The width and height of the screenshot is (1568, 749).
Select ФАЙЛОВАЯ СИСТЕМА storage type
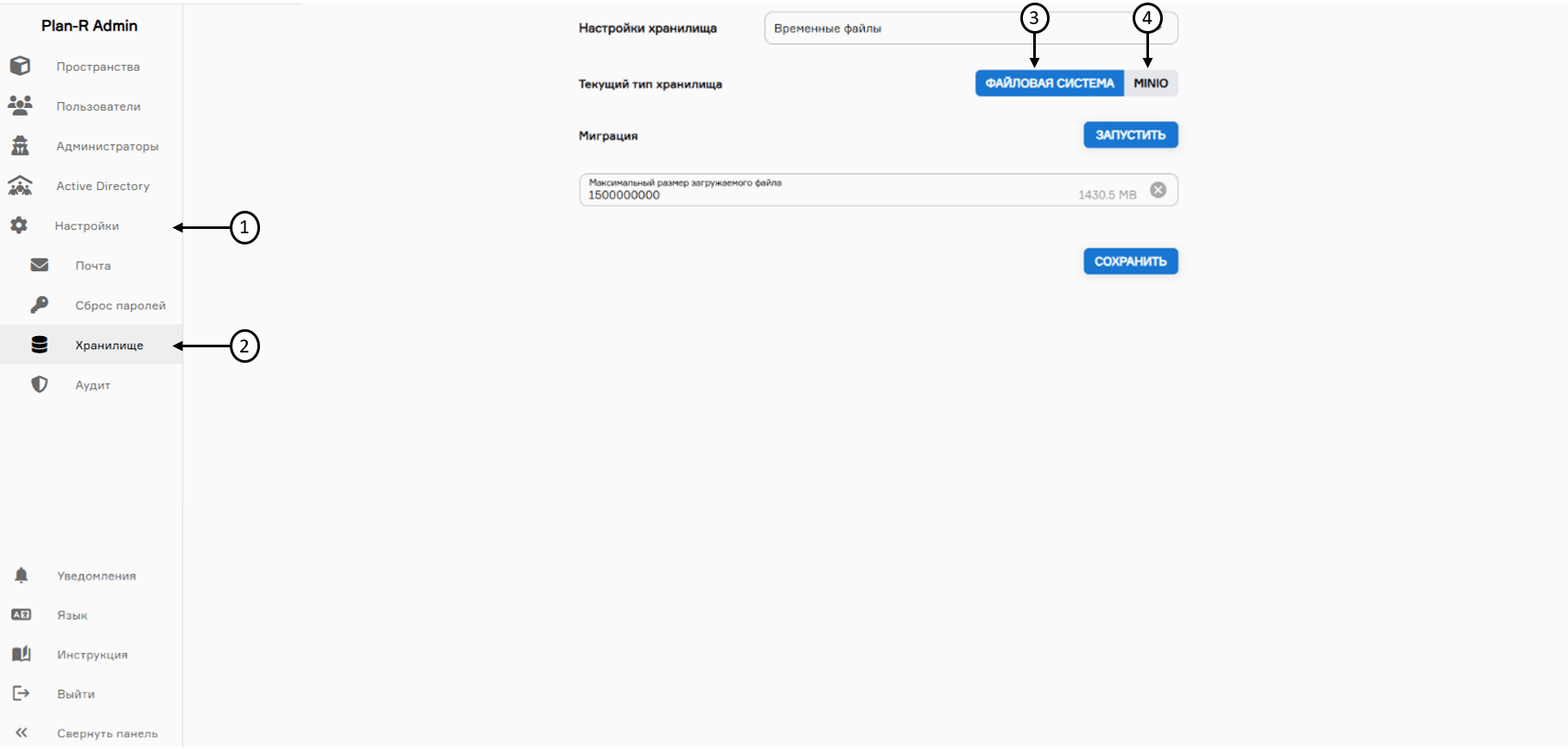[1049, 83]
